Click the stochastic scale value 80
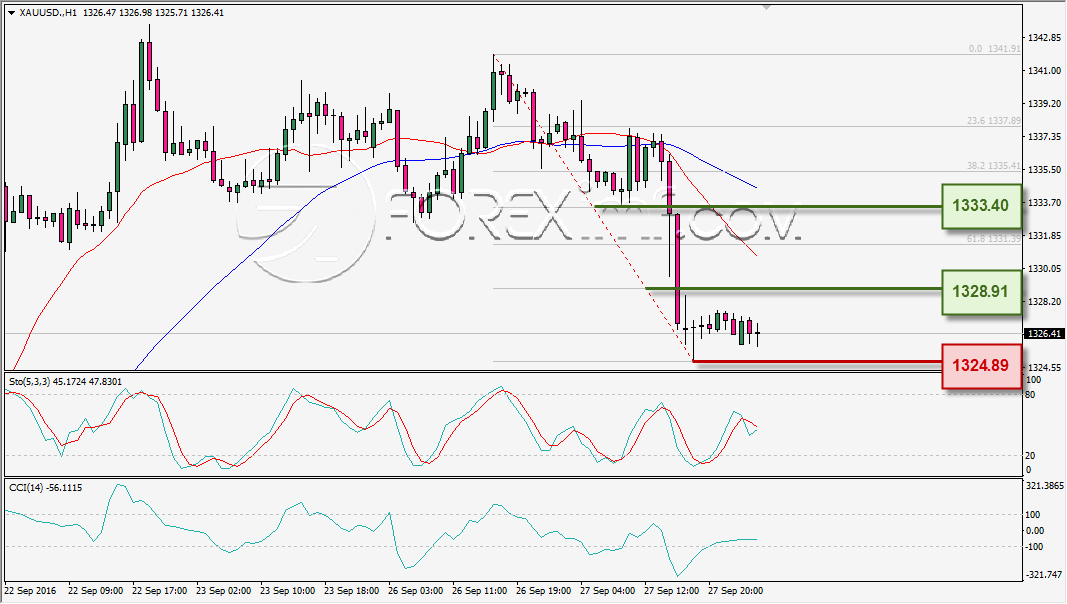This screenshot has height=604, width=1067. pos(1030,395)
